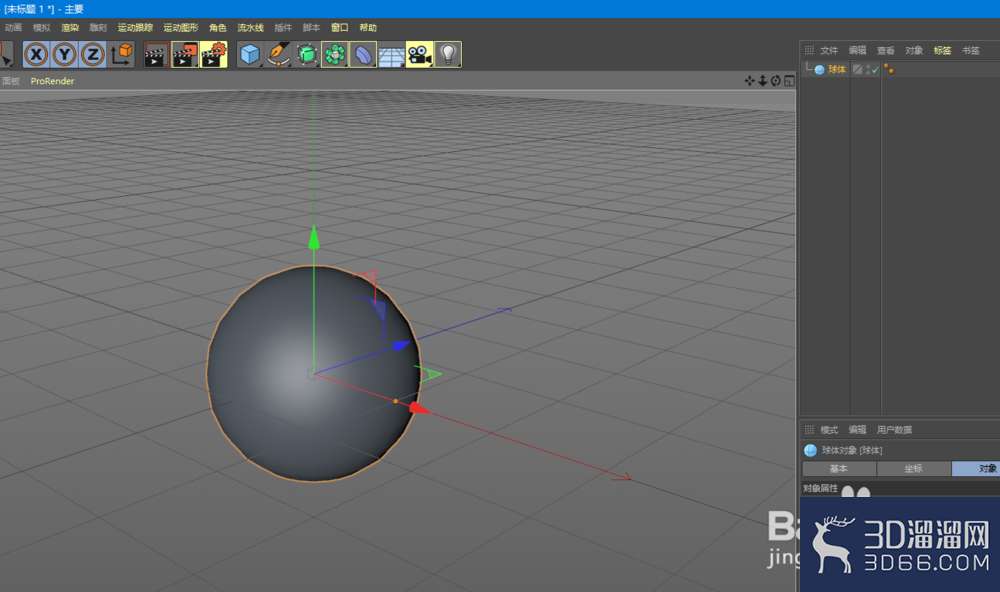This screenshot has height=592, width=1000.
Task: Switch the coordinate system cube-axis icon
Action: coord(121,55)
